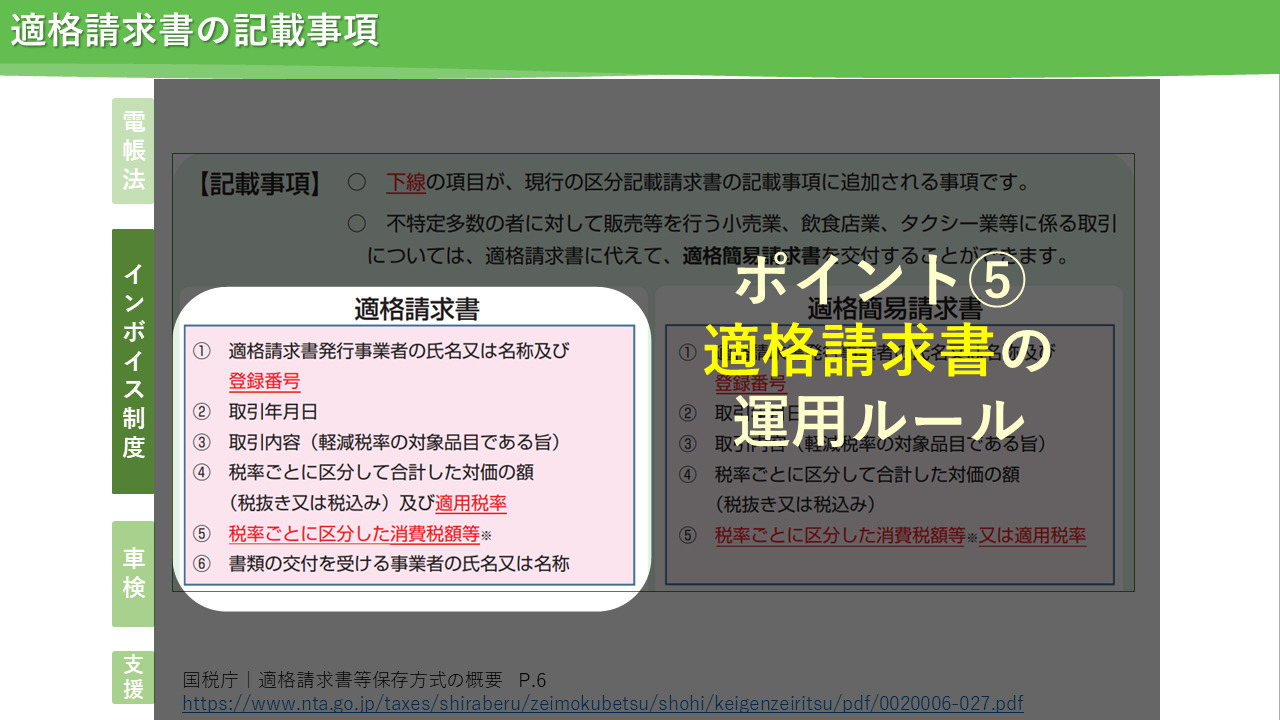The height and width of the screenshot is (720, 1280).
Task: Click the red 下線 word
Action: click(406, 183)
